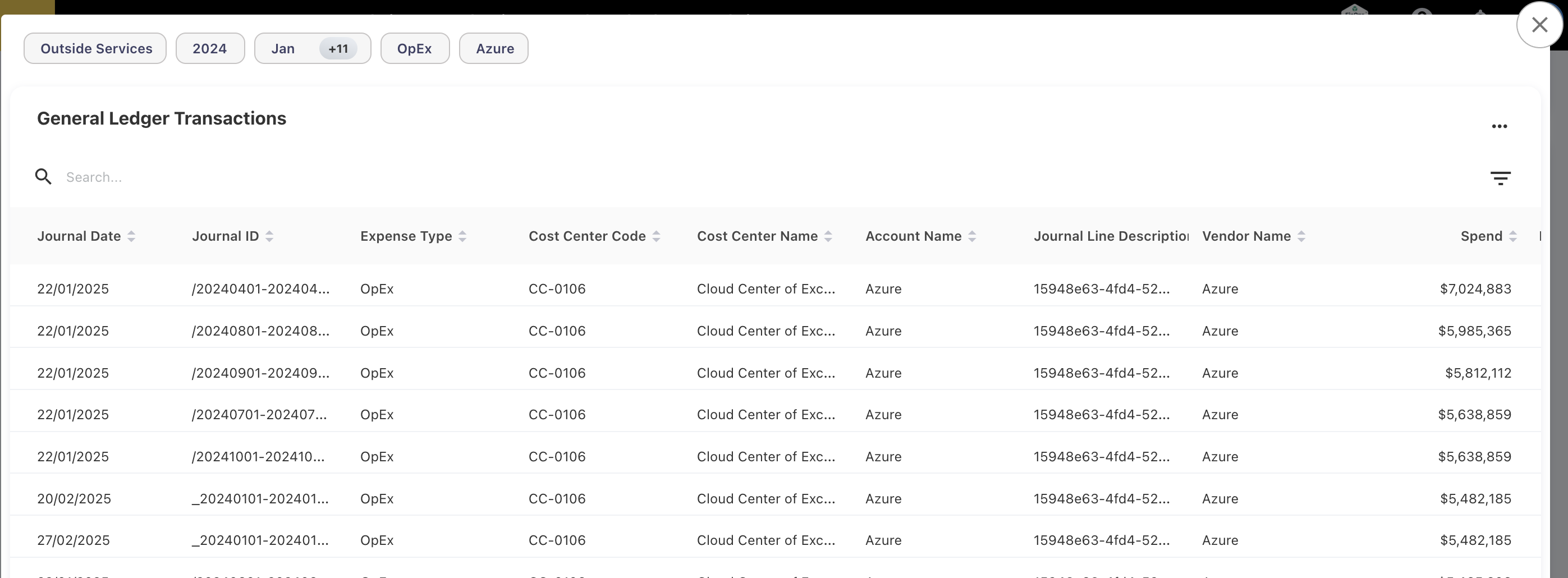
Task: Open the table filter icon
Action: coord(1500,178)
